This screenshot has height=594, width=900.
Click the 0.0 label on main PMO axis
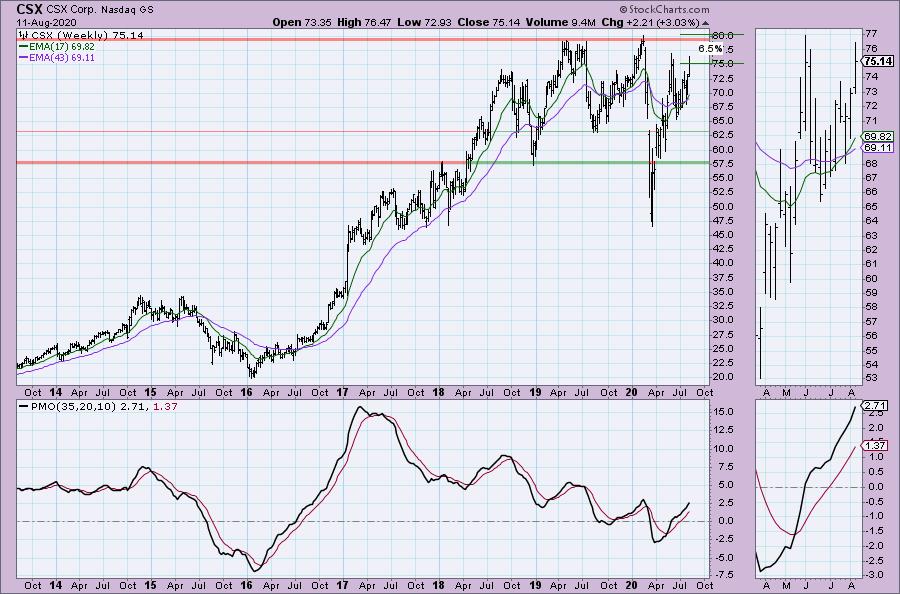coord(725,521)
